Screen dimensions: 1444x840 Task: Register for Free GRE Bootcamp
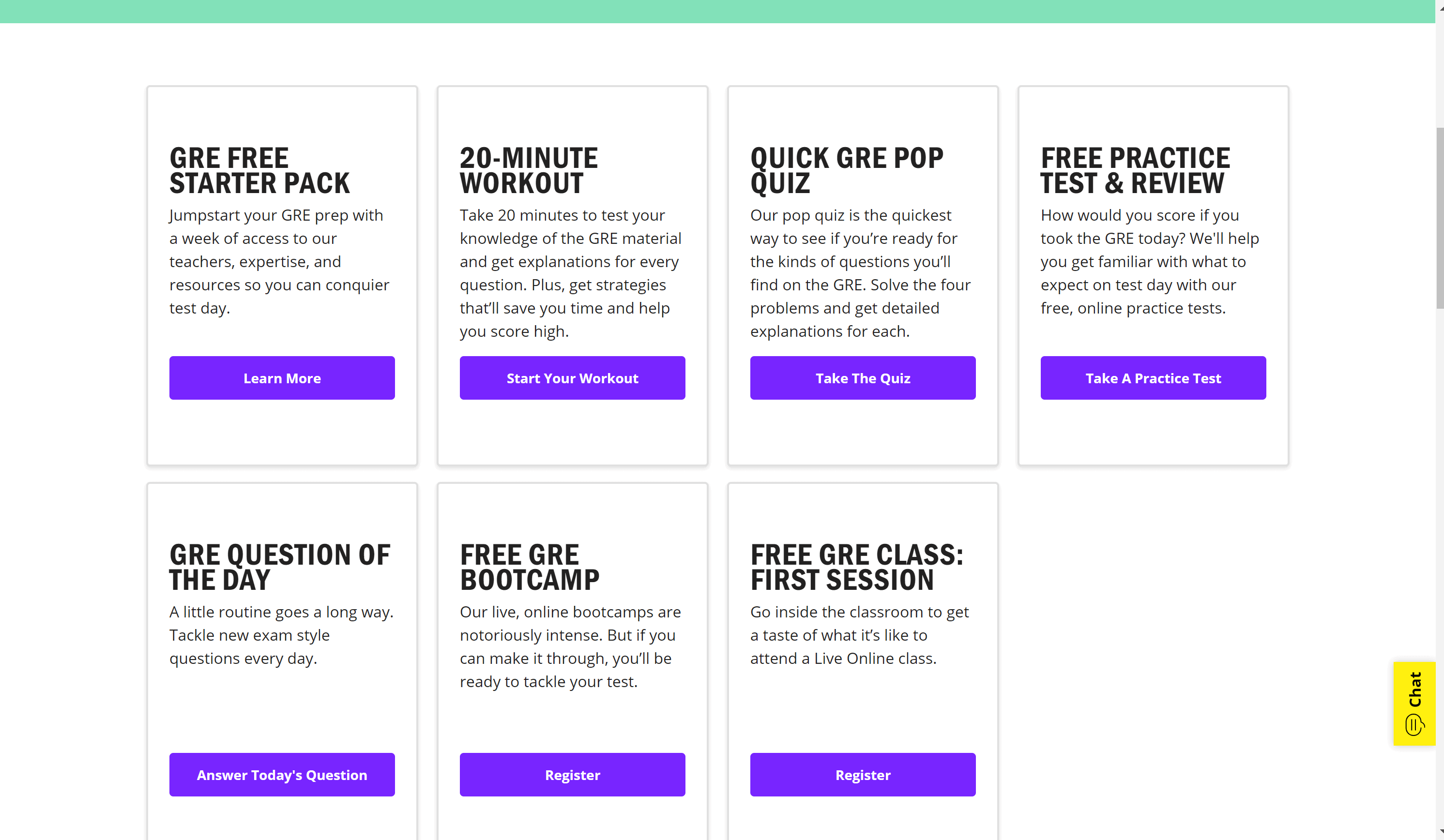(573, 775)
